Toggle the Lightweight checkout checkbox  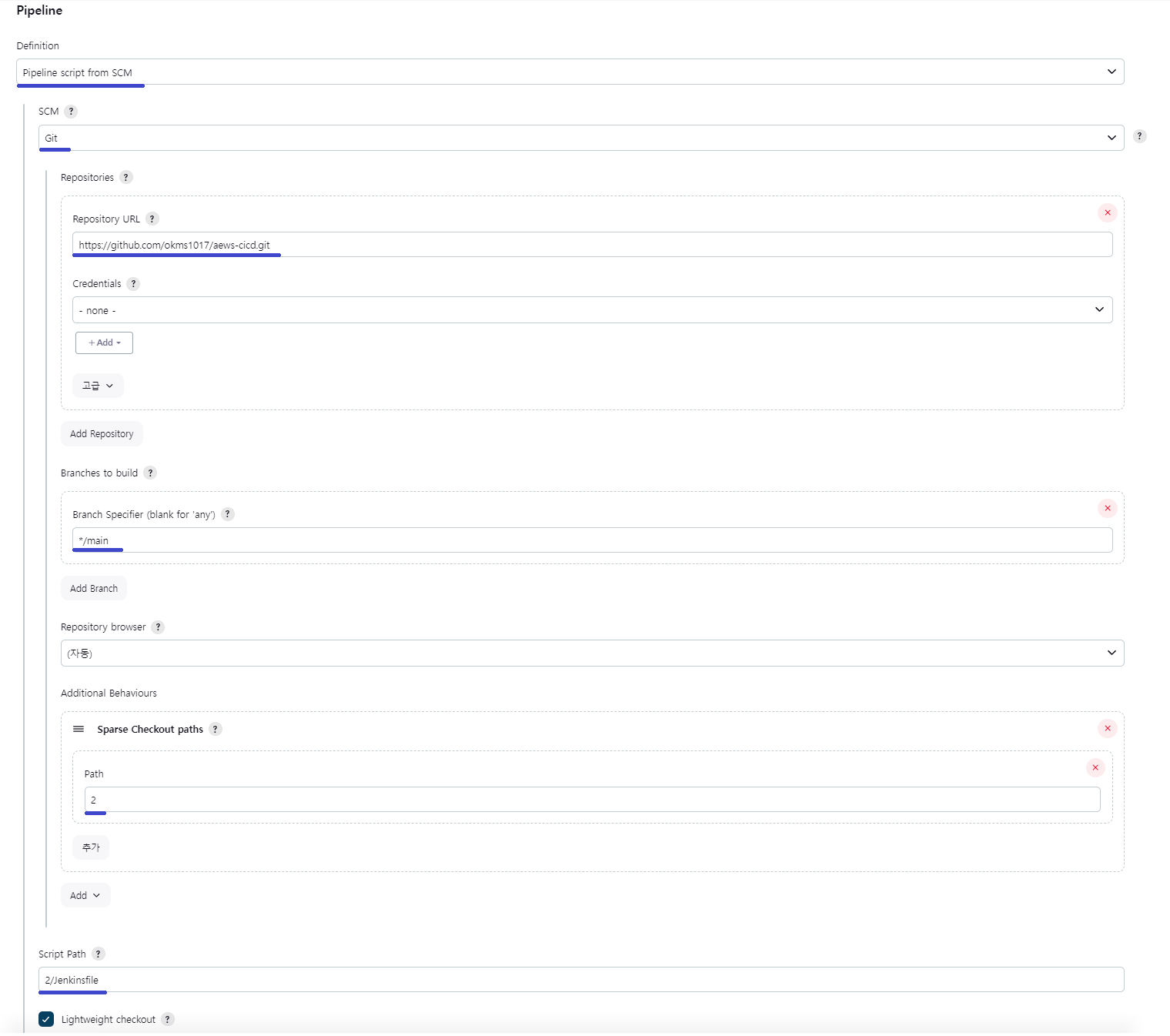46,1020
